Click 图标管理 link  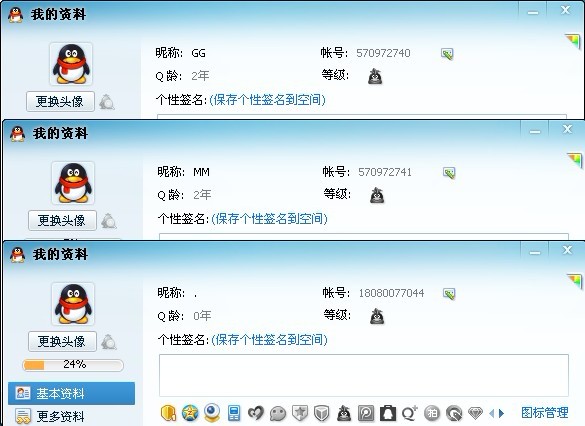[x=544, y=413]
